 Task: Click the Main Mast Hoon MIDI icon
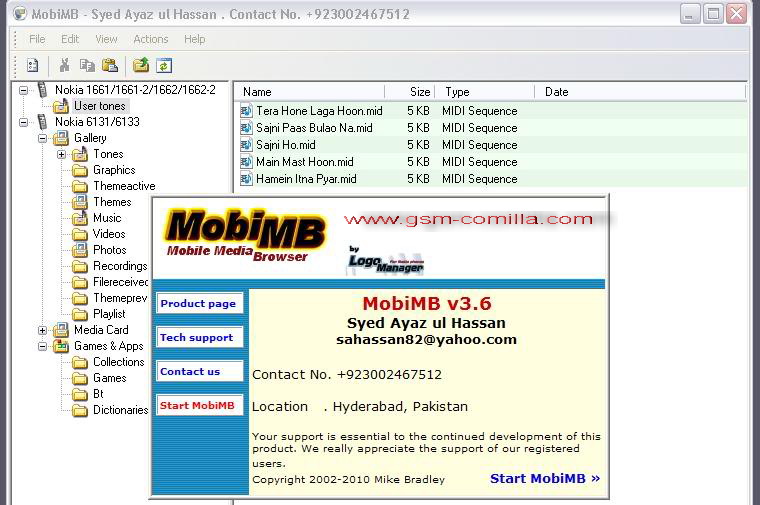[x=246, y=162]
